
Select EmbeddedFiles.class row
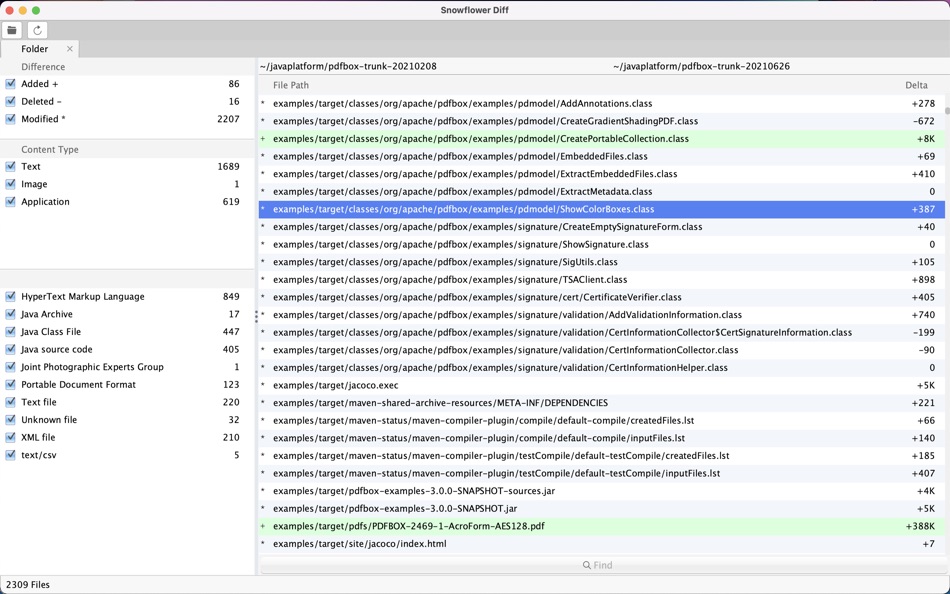602,156
